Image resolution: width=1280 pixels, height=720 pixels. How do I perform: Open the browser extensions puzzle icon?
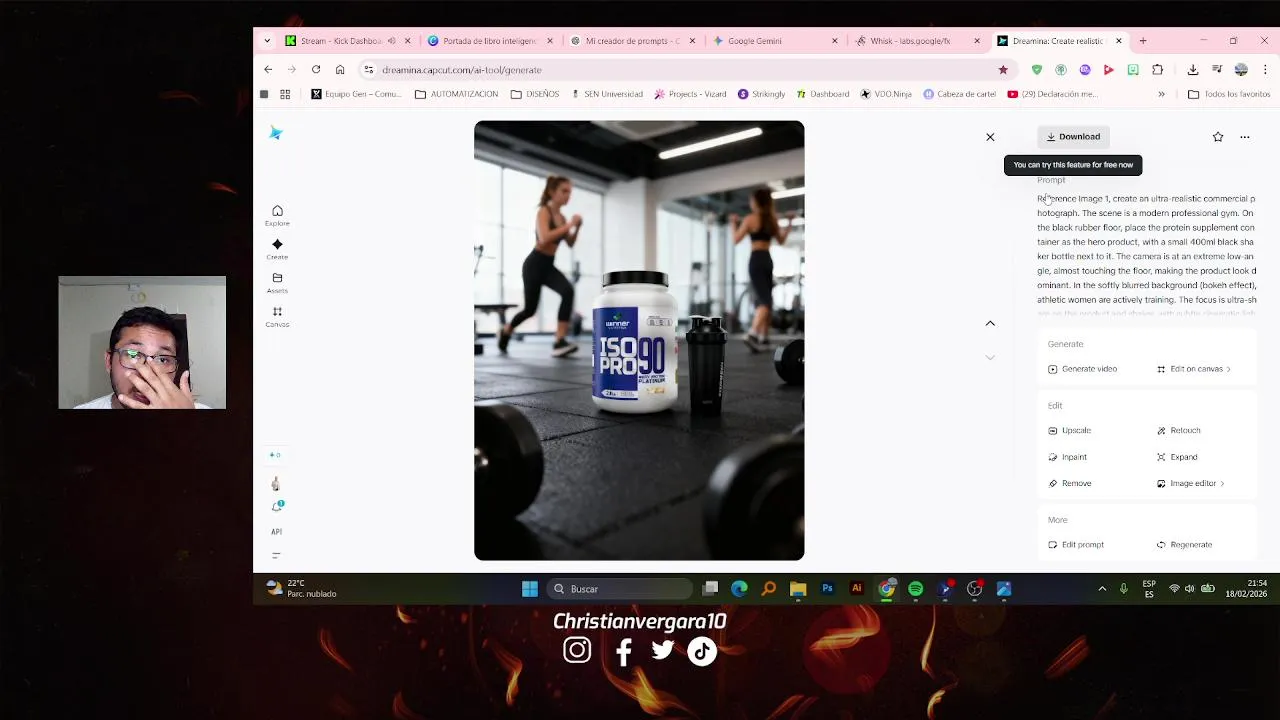coord(1157,70)
